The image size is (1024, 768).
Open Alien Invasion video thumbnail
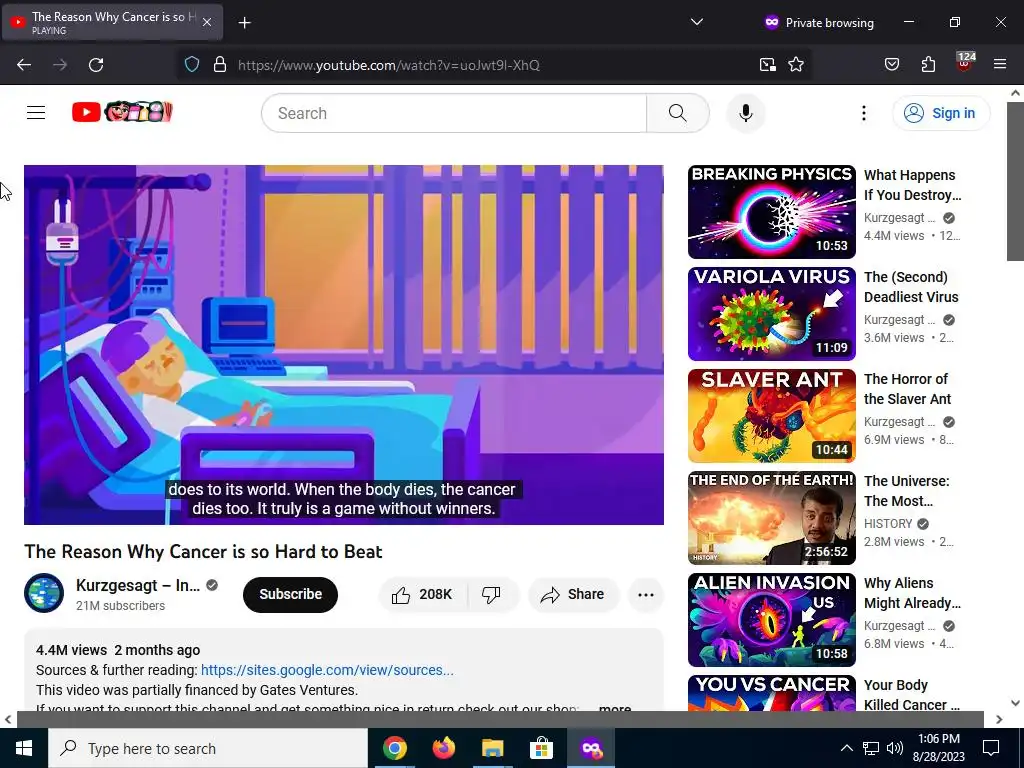[771, 619]
